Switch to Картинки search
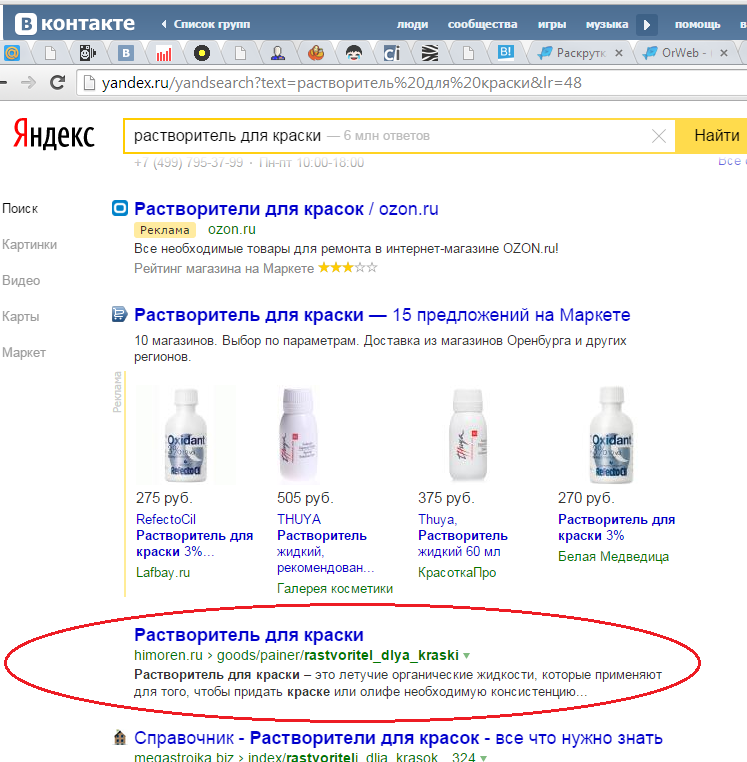The image size is (747, 762). (x=29, y=244)
